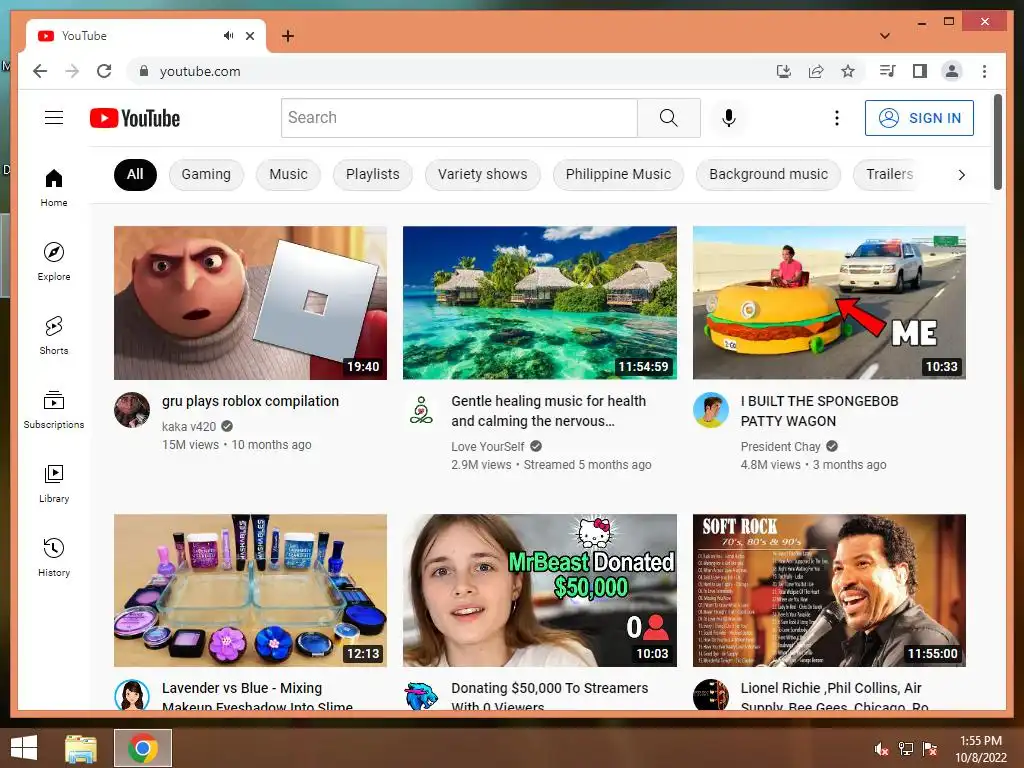Click the youtube.com address bar
This screenshot has width=1024, height=768.
451,71
